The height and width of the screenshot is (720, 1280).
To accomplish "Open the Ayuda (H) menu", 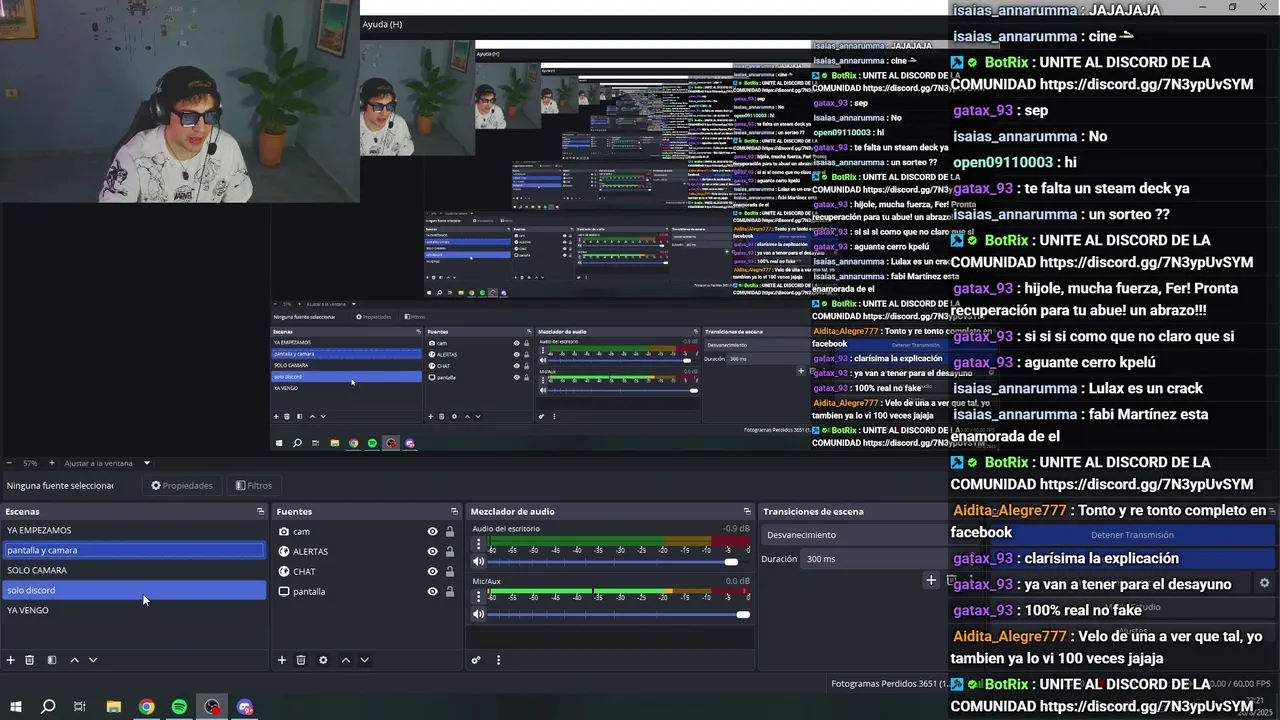I will tap(382, 24).
